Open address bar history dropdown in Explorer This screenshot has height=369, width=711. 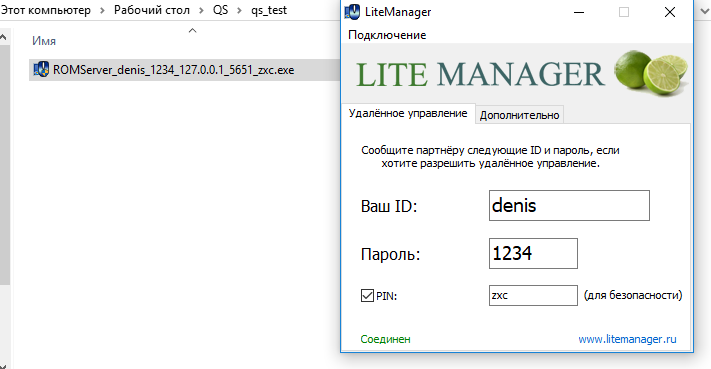[x=705, y=11]
